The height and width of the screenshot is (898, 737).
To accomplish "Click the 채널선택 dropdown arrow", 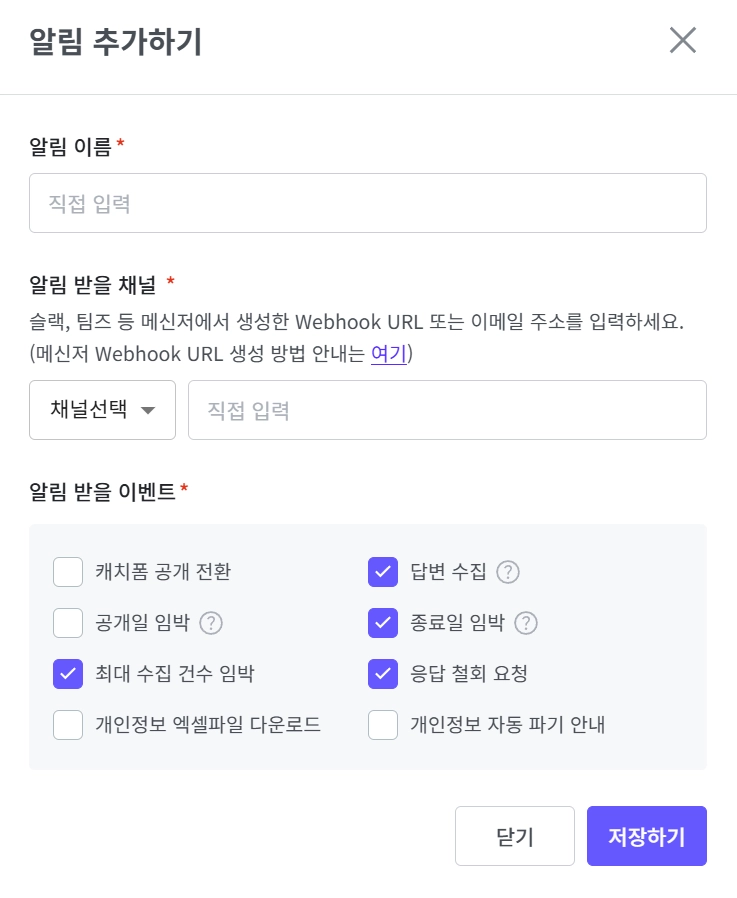I will click(148, 410).
